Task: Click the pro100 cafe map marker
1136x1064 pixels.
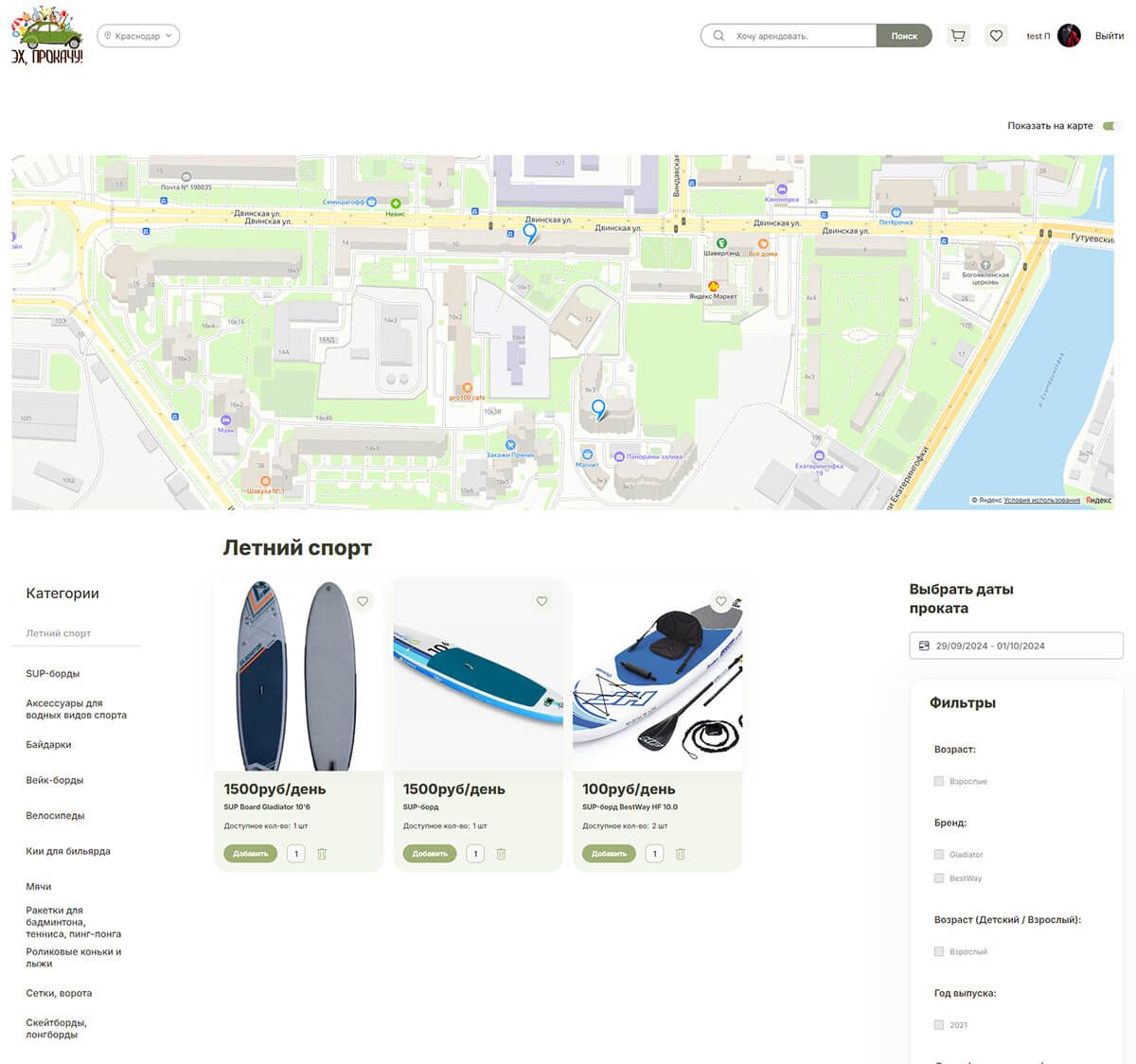Action: (x=467, y=388)
